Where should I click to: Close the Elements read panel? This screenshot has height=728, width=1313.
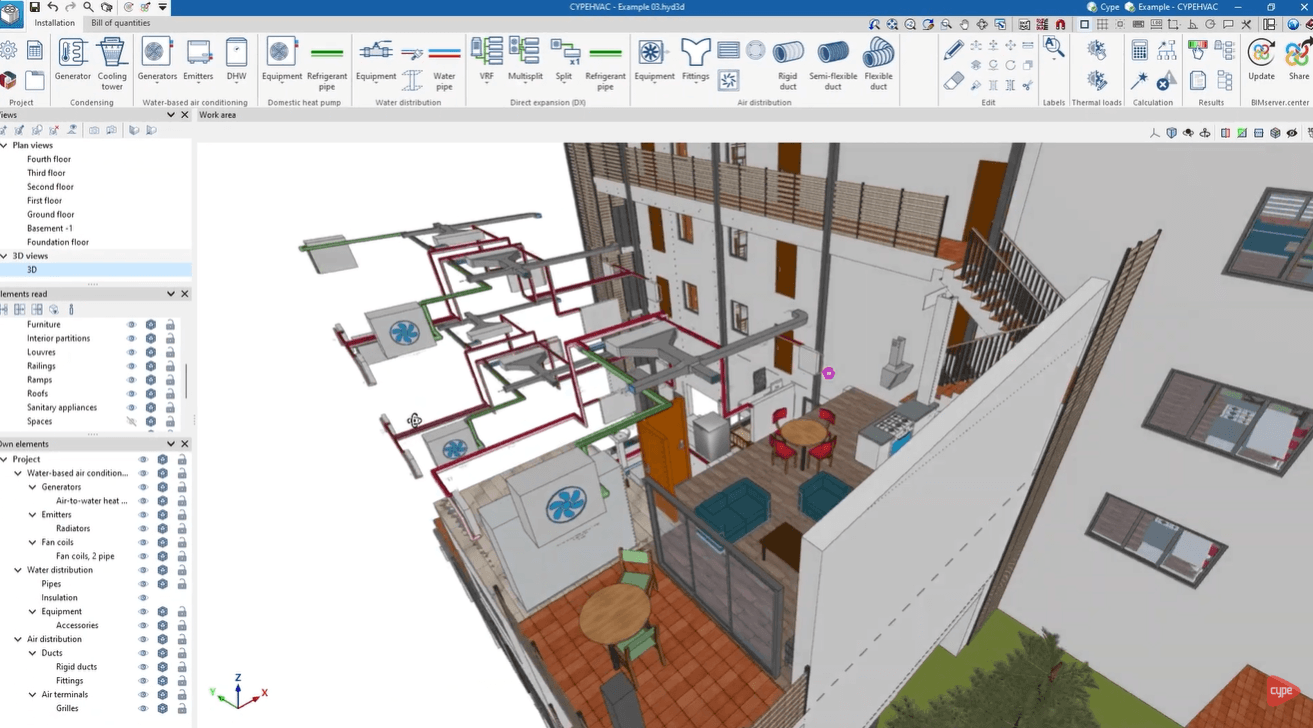[185, 294]
